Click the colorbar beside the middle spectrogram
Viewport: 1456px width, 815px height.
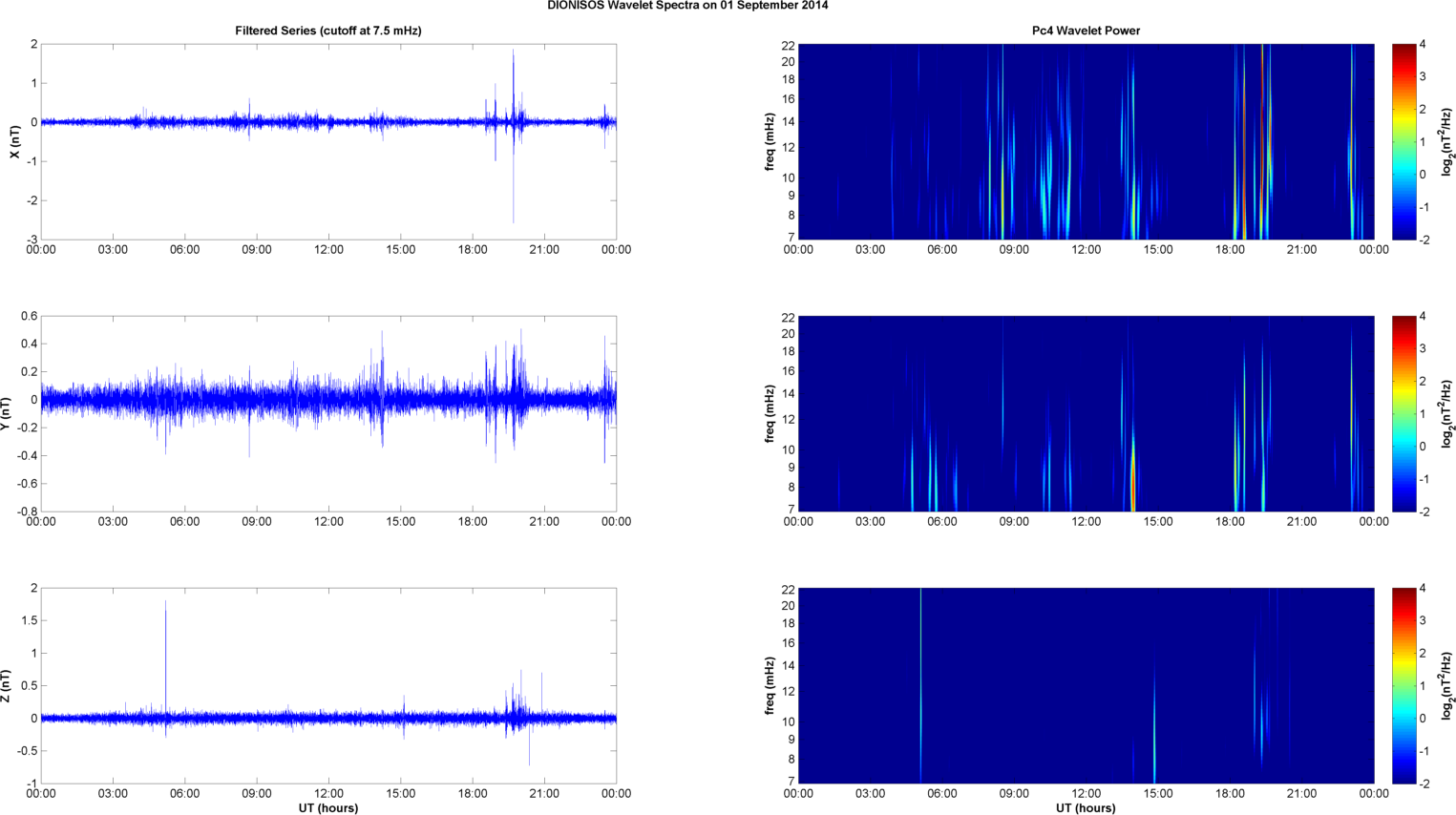click(1403, 413)
